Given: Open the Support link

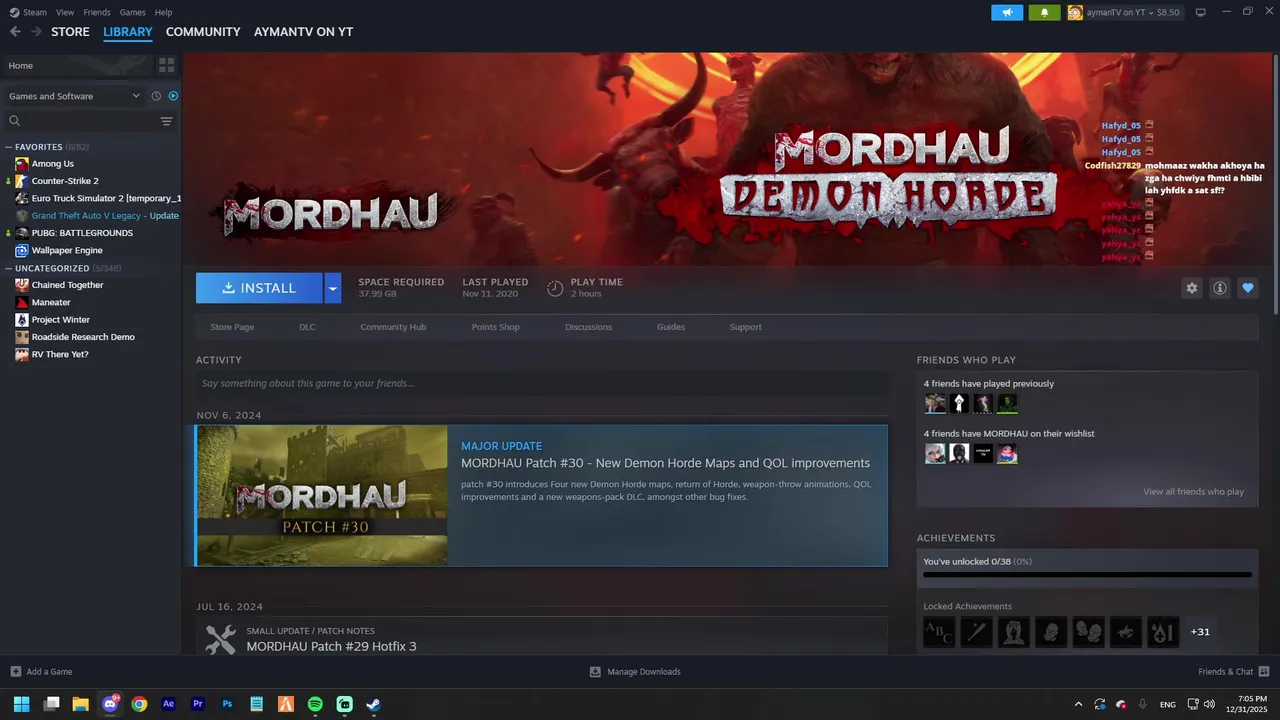Looking at the screenshot, I should (745, 327).
